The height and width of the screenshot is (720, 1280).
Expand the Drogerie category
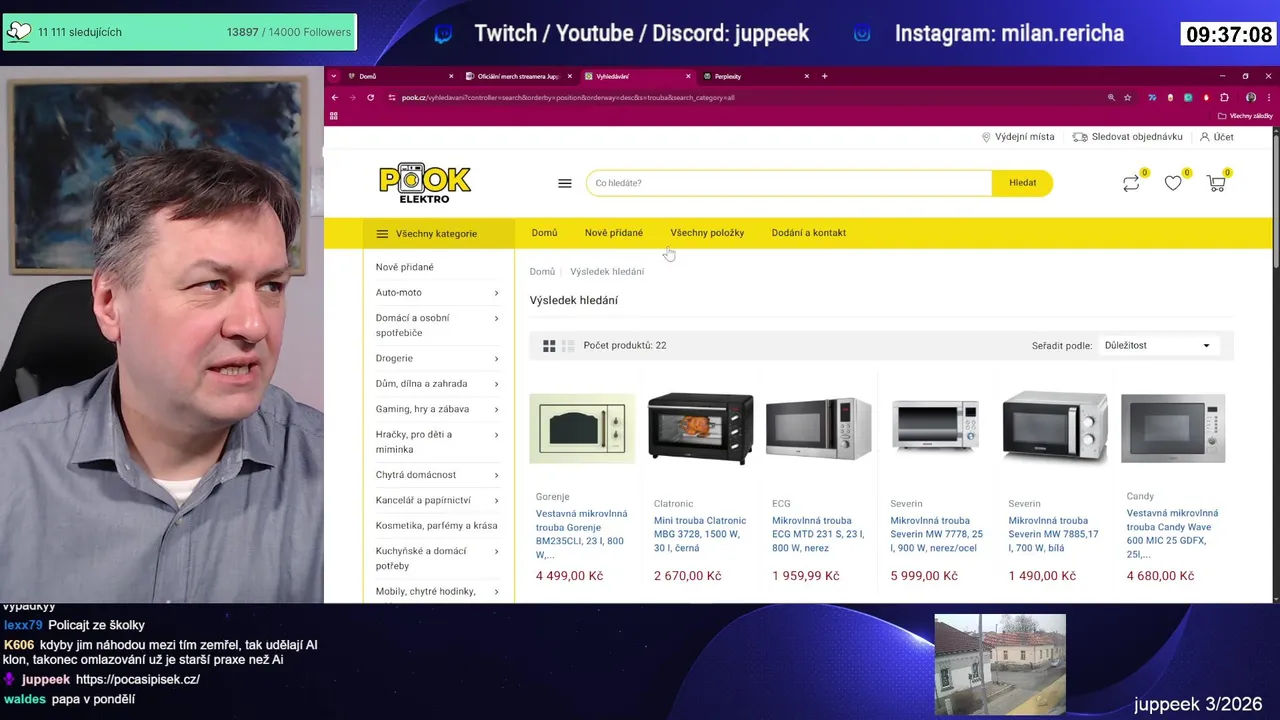pos(496,358)
